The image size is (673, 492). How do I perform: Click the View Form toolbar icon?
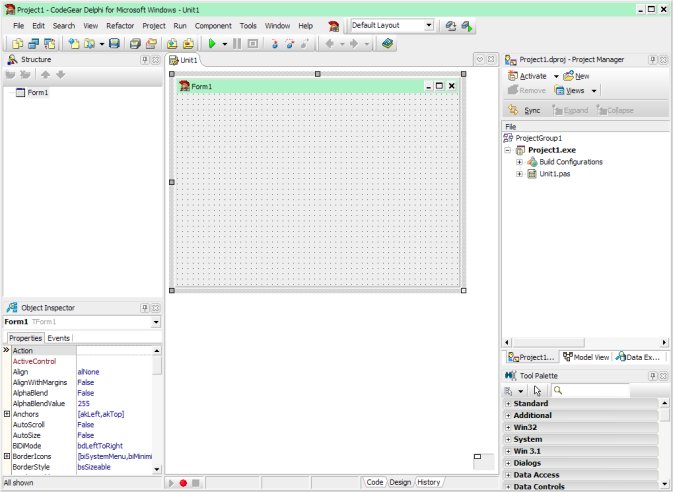[33, 44]
